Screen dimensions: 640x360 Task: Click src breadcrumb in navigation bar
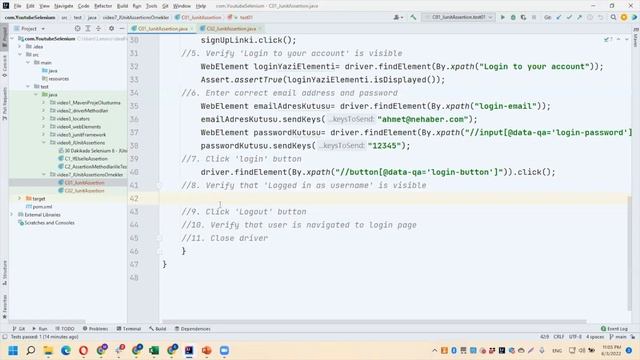64,18
